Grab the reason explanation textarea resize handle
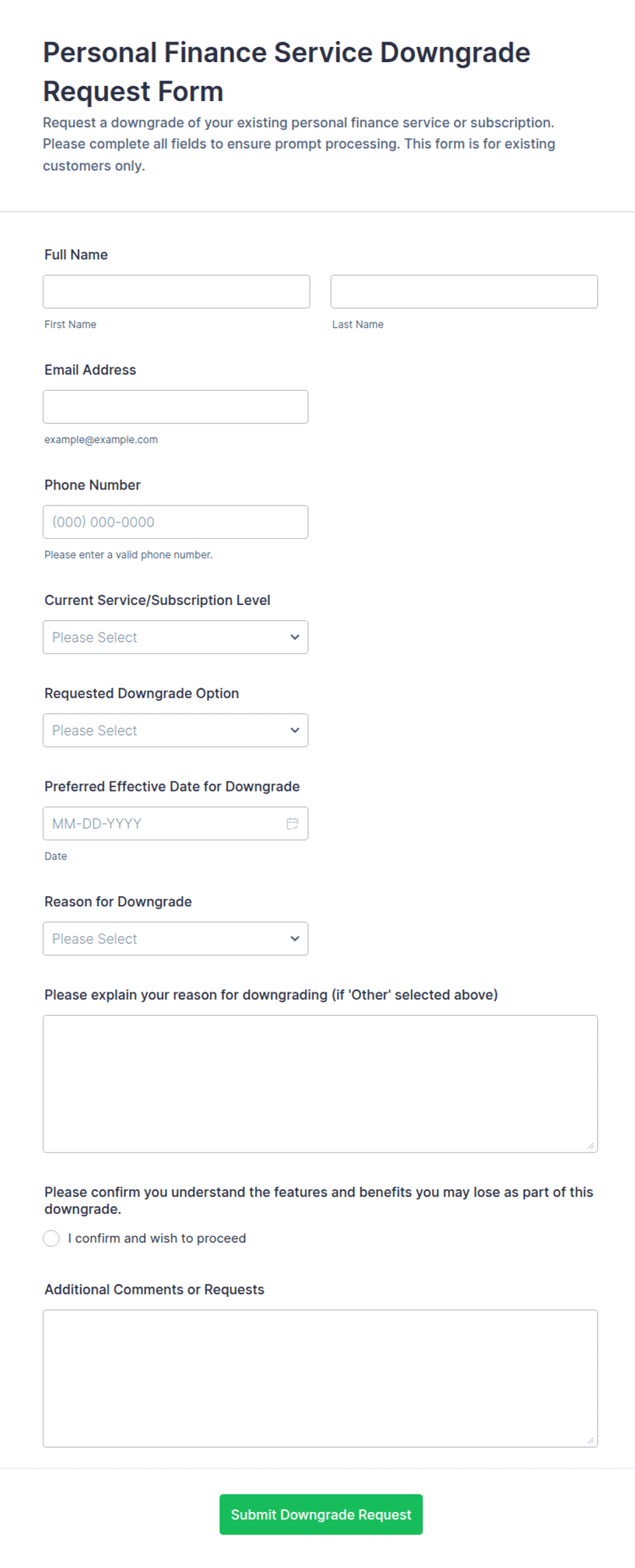The height and width of the screenshot is (1568, 635). coord(591,1145)
